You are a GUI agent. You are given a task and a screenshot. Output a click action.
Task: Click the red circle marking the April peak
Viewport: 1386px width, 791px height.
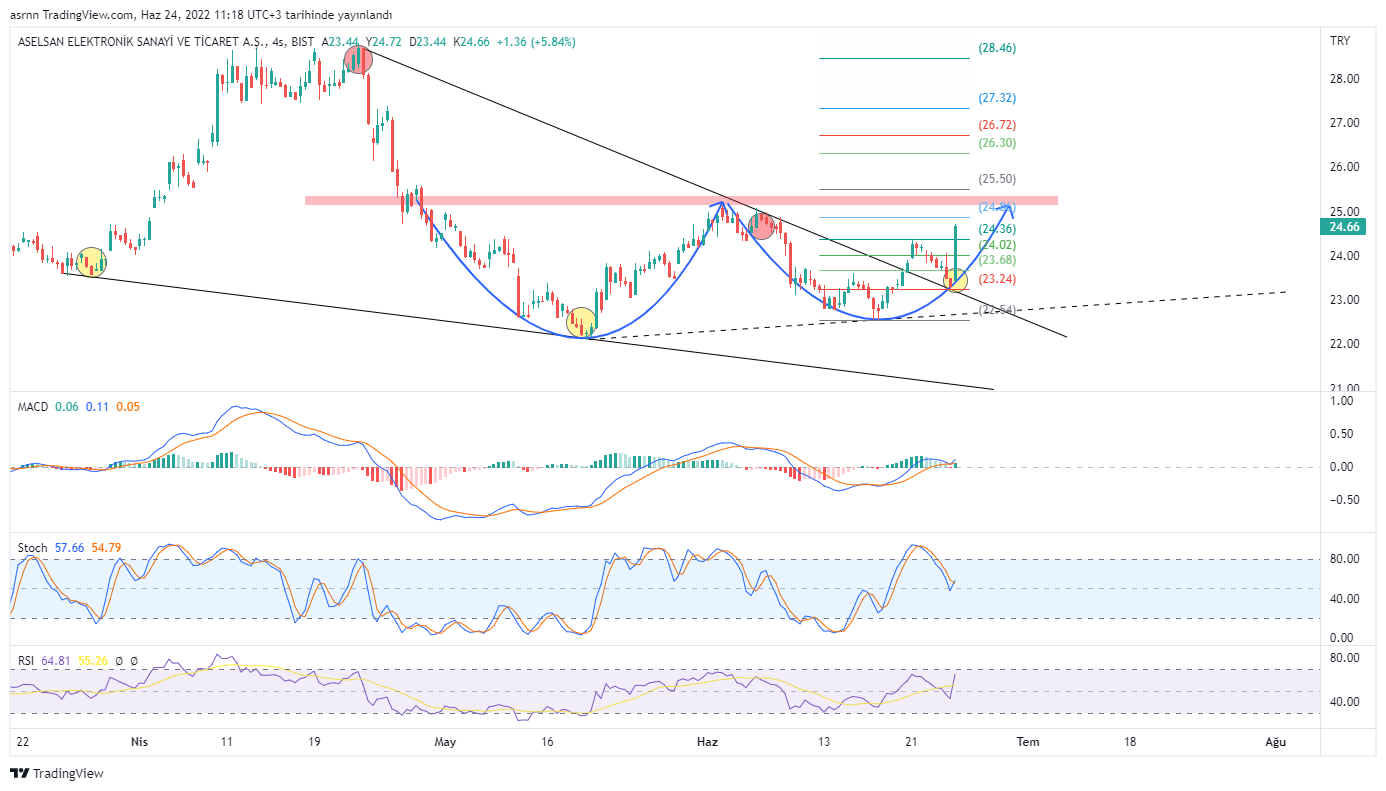(x=358, y=60)
